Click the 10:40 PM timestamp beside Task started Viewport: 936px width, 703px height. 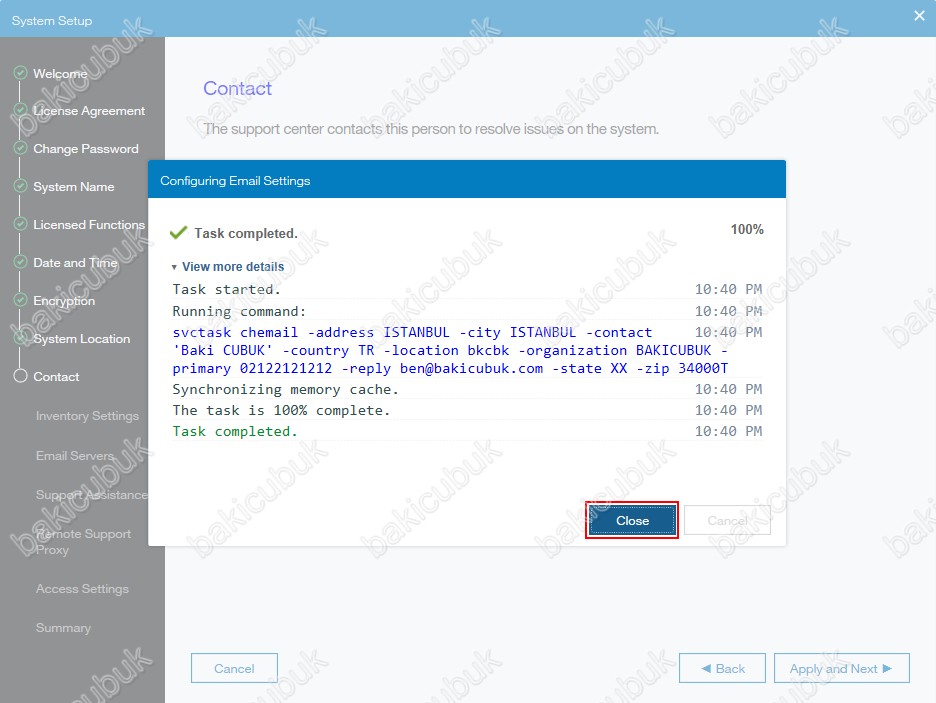728,289
